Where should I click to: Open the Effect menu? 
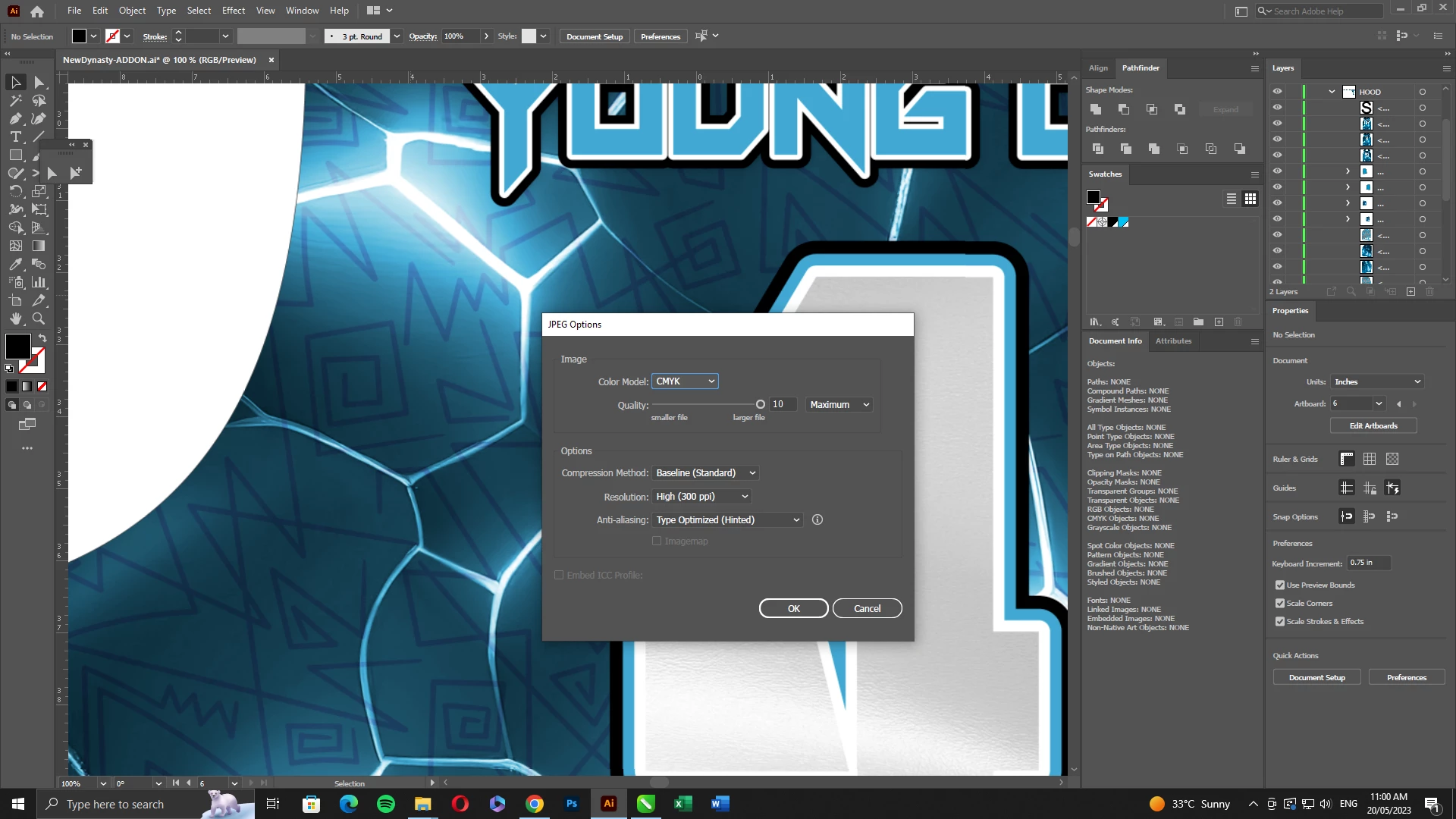click(x=233, y=11)
